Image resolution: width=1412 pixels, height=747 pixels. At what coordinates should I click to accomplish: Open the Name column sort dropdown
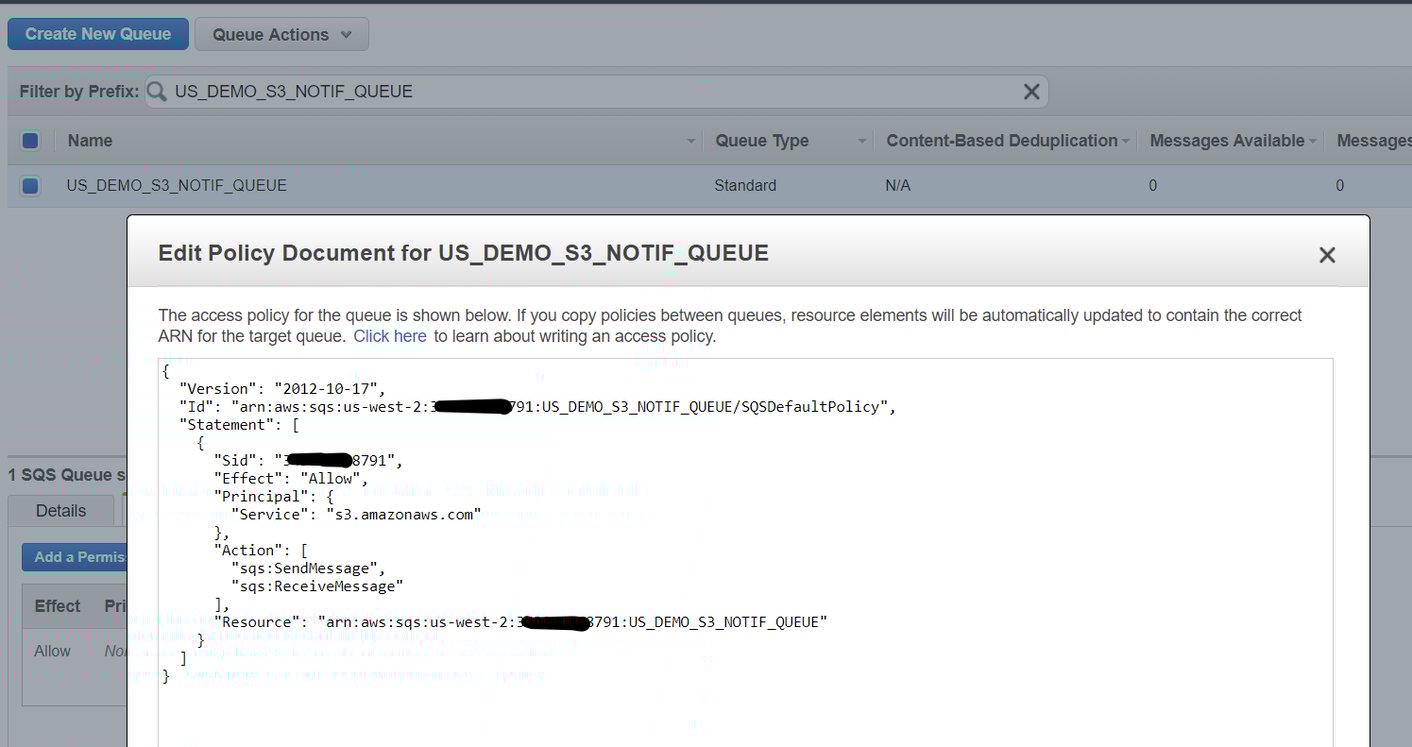[x=689, y=141]
